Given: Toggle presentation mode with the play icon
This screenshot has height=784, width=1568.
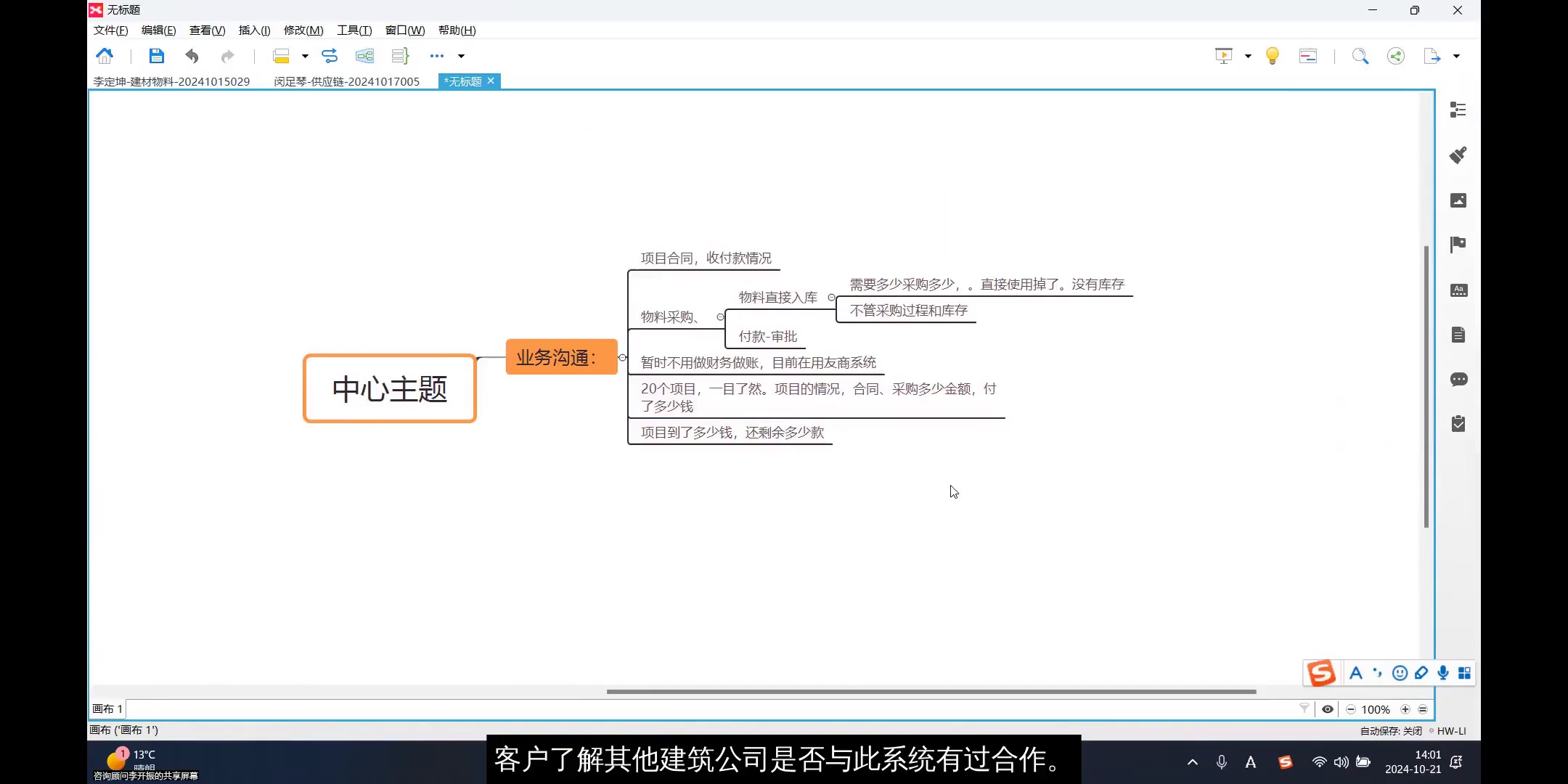Looking at the screenshot, I should tap(1223, 55).
